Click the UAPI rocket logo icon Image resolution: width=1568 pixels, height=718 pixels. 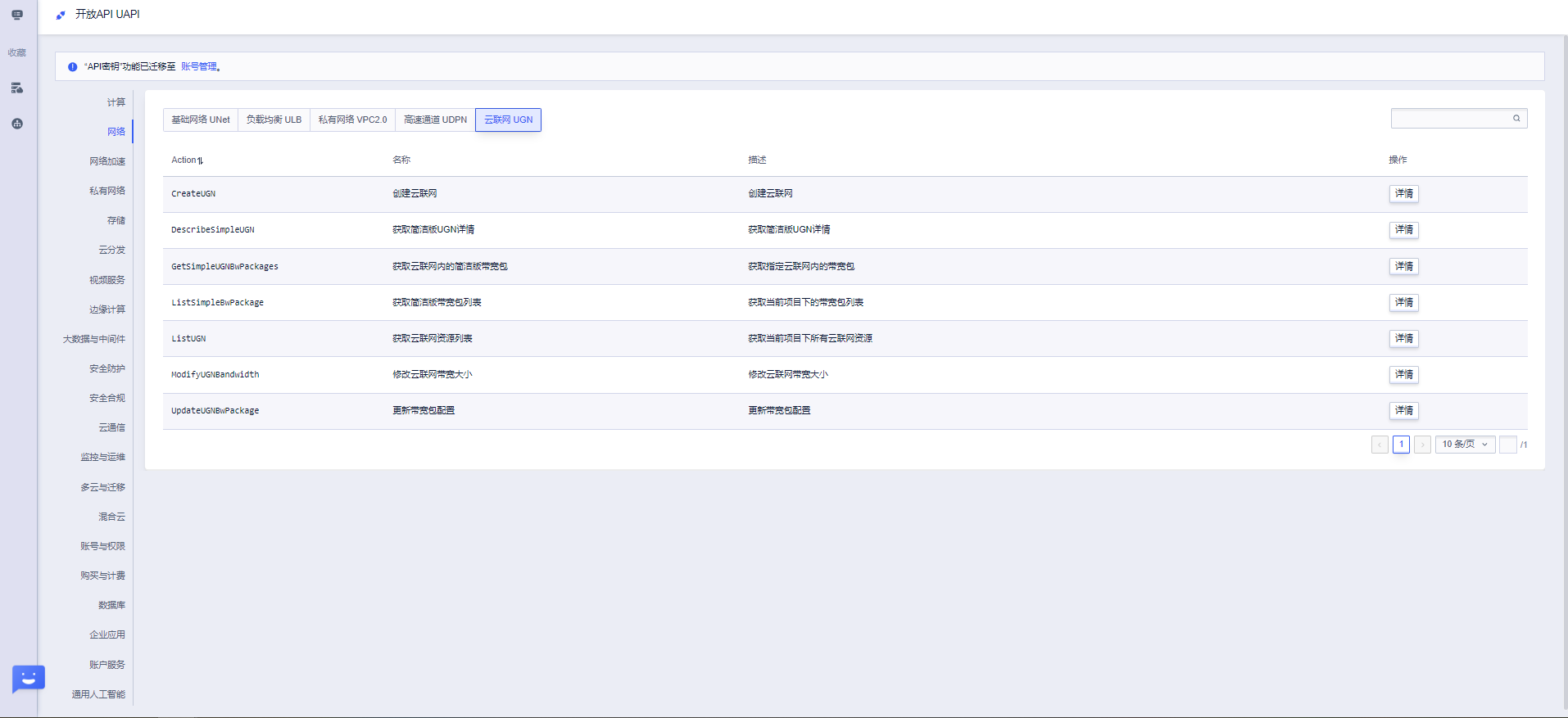coord(61,15)
